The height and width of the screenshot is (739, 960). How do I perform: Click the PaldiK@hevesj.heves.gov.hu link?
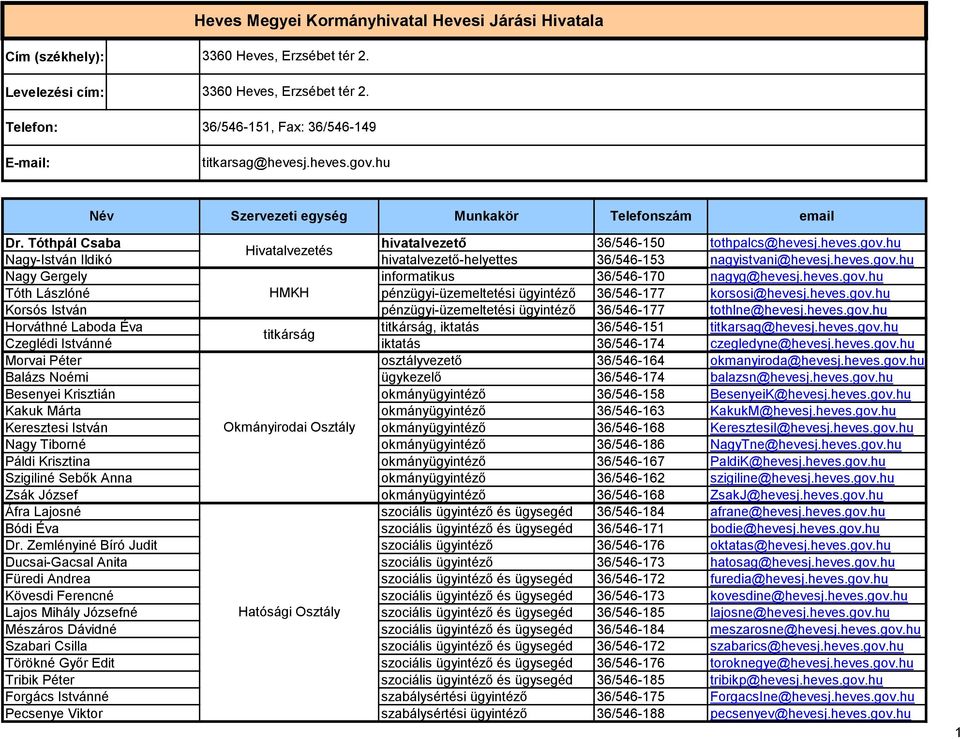pyautogui.click(x=798, y=462)
